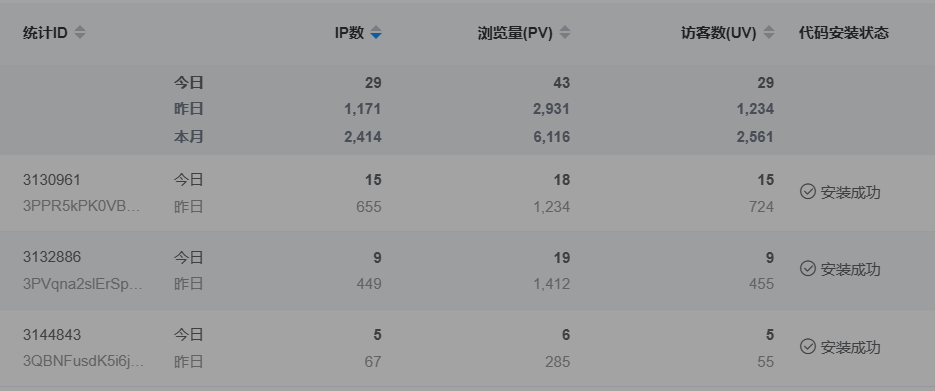Sort by 统计ID using the sort arrows

pyautogui.click(x=80, y=33)
